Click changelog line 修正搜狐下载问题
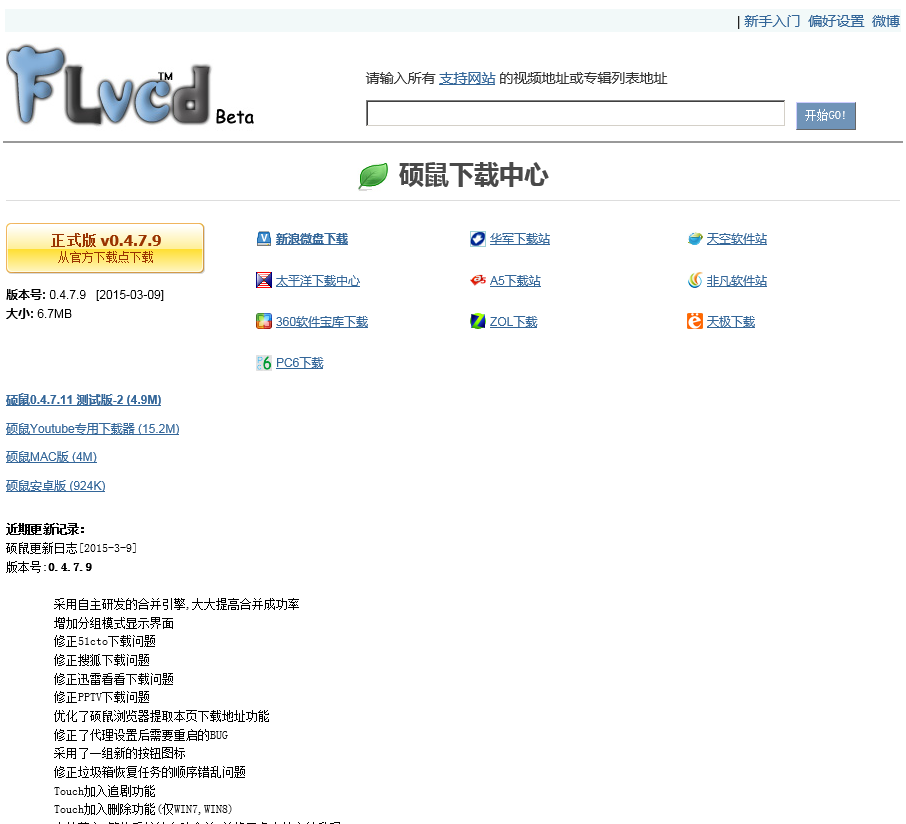This screenshot has width=906, height=824. (102, 660)
